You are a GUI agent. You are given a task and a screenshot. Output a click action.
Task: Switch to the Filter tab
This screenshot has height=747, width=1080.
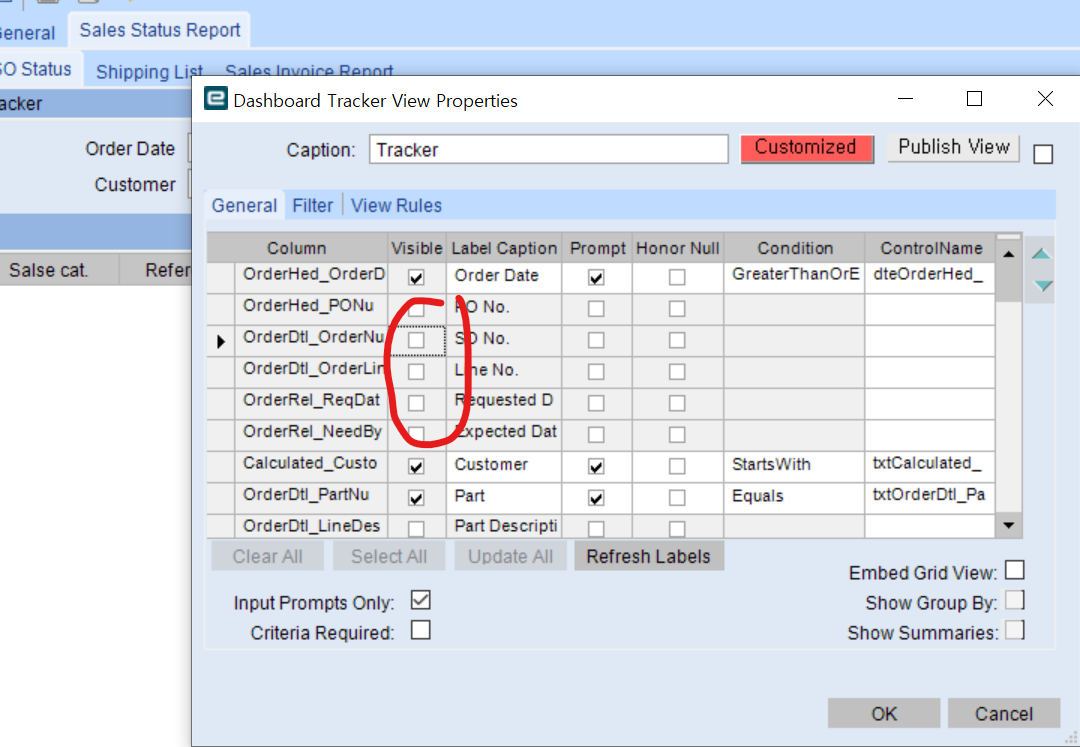pos(312,205)
